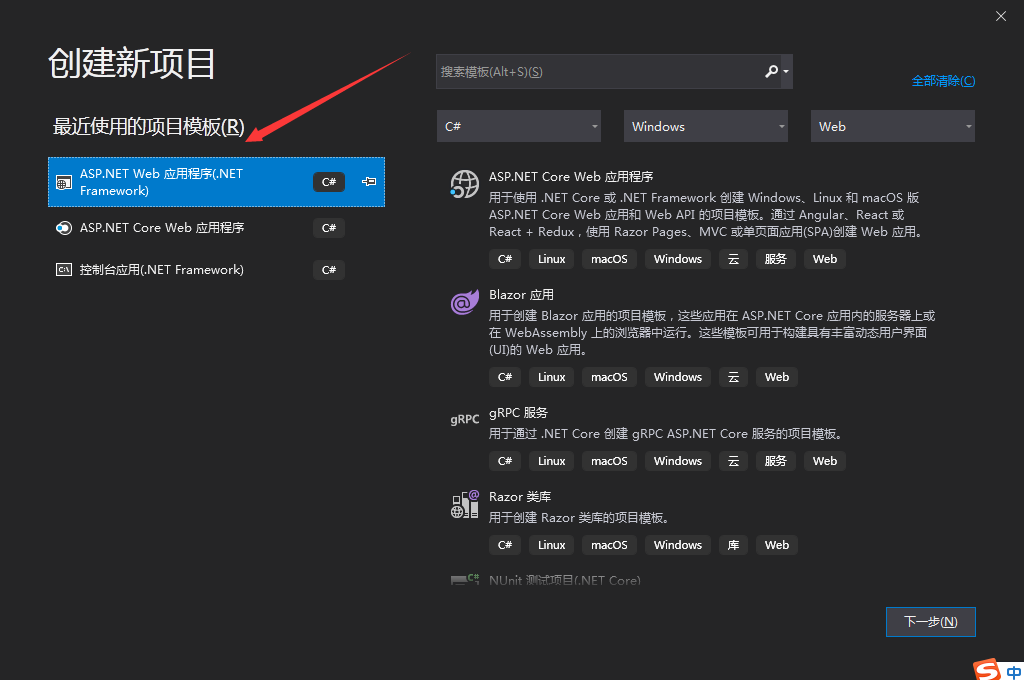Viewport: 1024px width, 680px height.
Task: Click the Razor 类库 description text
Action: (x=579, y=518)
